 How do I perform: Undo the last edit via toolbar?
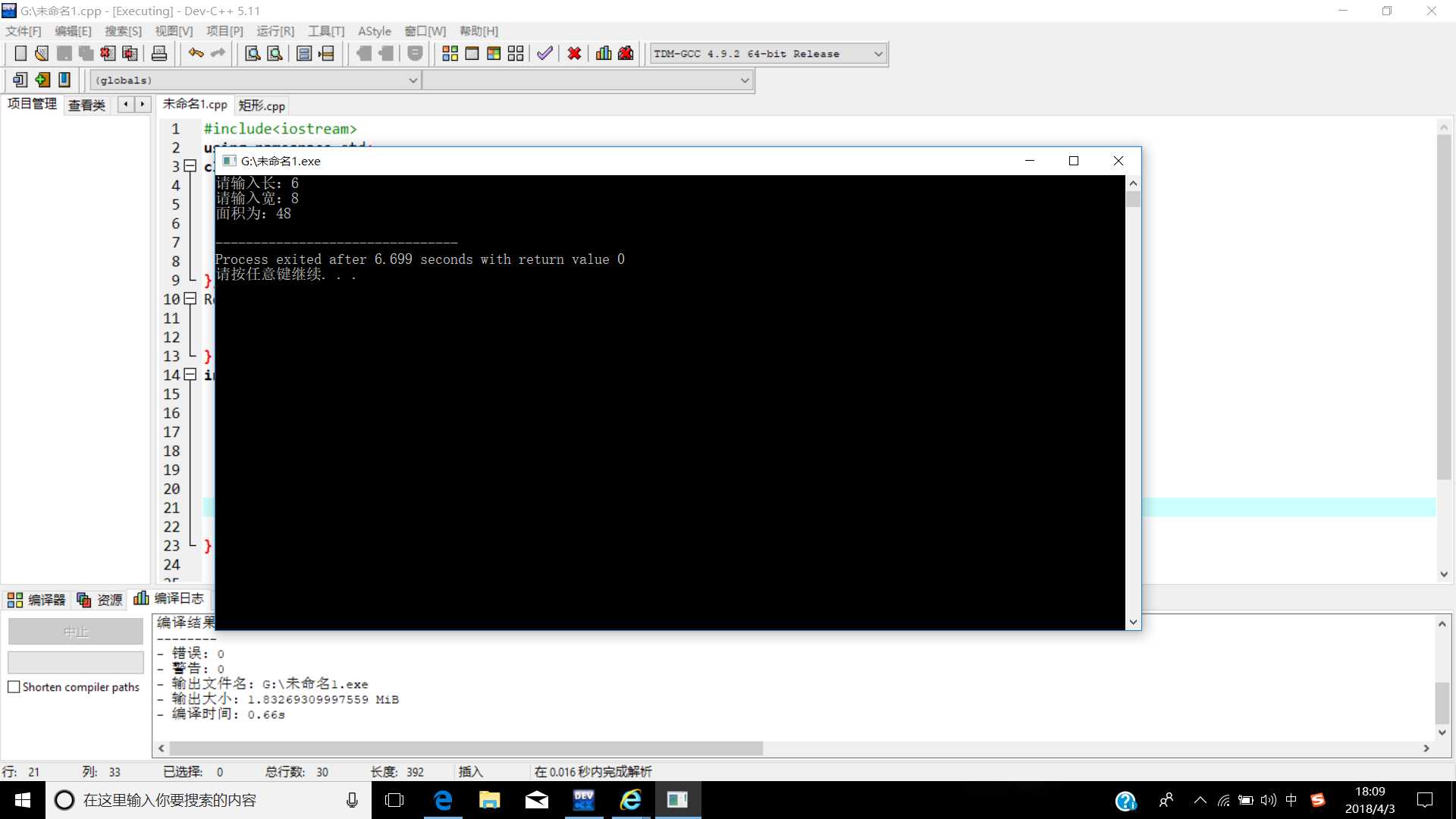[x=196, y=53]
